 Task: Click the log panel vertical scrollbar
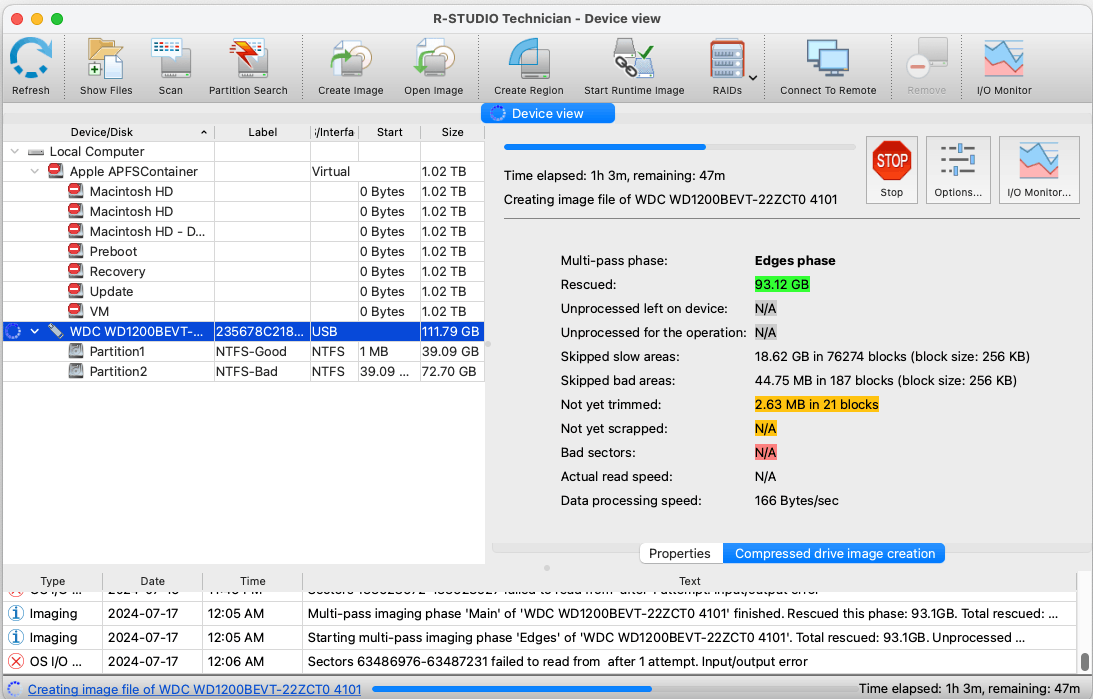coord(1084,661)
